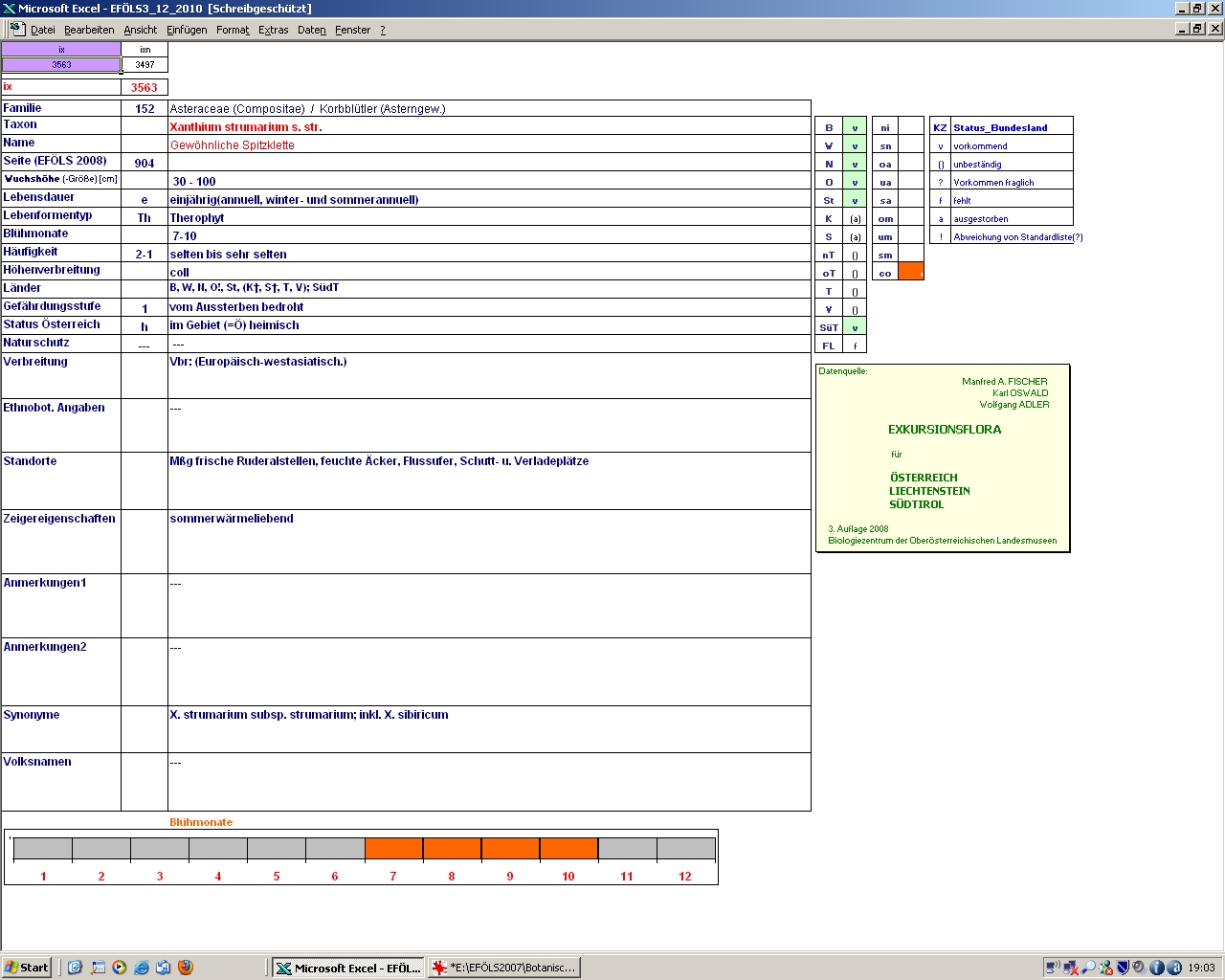The height and width of the screenshot is (980, 1225).
Task: Open Windows Media Player quick launch icon
Action: tap(120, 968)
